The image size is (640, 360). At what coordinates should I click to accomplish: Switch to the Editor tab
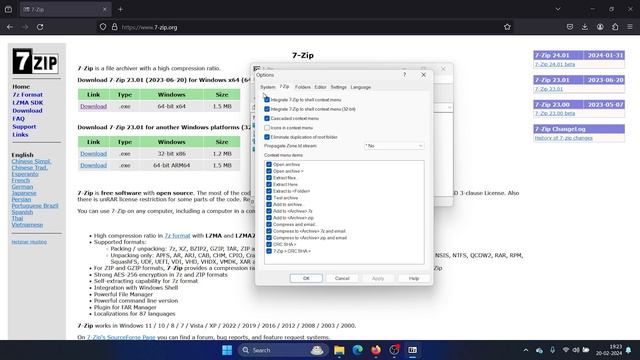(320, 87)
